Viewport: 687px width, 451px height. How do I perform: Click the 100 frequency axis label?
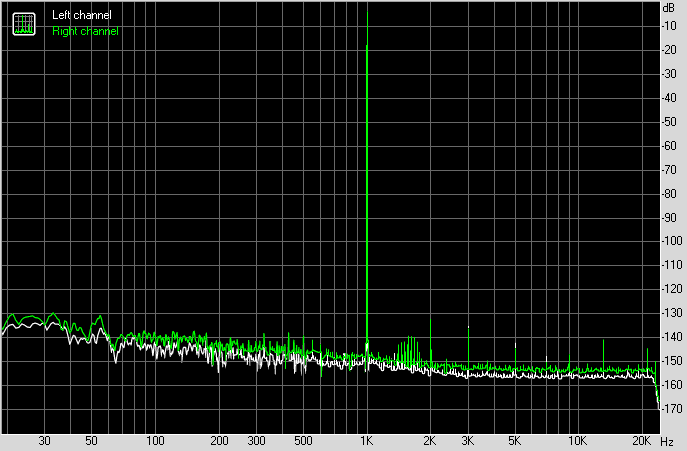(155, 440)
